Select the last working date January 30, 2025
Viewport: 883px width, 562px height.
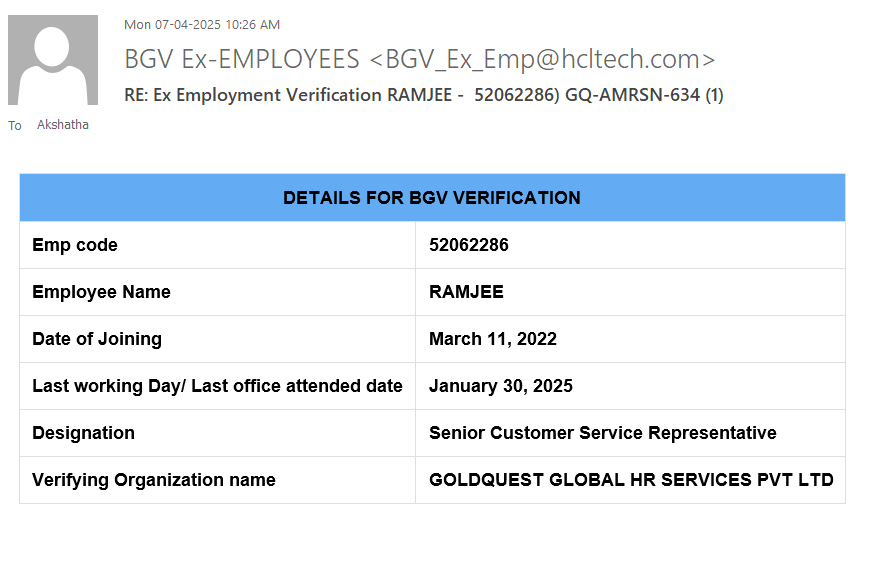[500, 386]
